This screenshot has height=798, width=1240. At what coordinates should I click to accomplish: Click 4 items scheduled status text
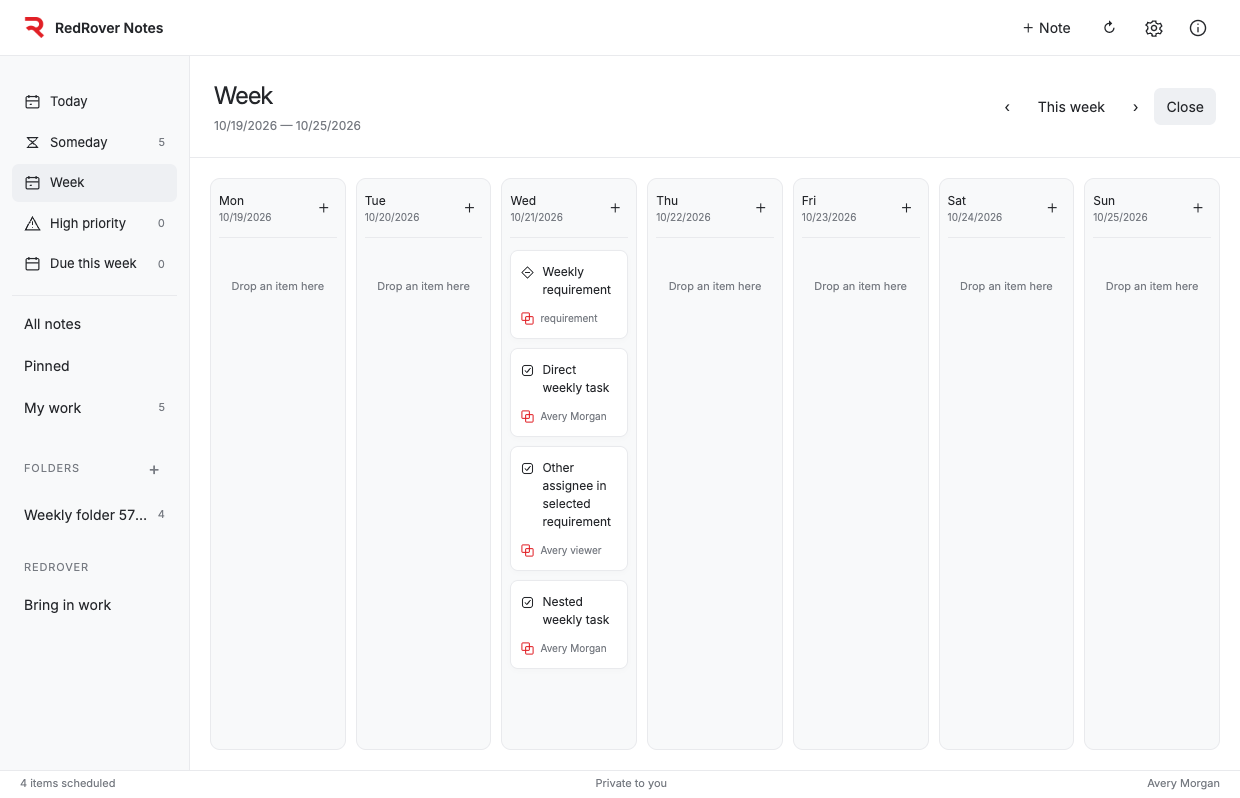pyautogui.click(x=68, y=783)
